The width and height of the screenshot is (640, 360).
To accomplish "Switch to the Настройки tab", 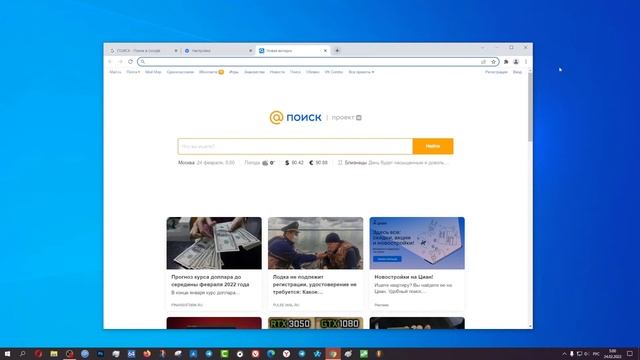I will pos(217,51).
